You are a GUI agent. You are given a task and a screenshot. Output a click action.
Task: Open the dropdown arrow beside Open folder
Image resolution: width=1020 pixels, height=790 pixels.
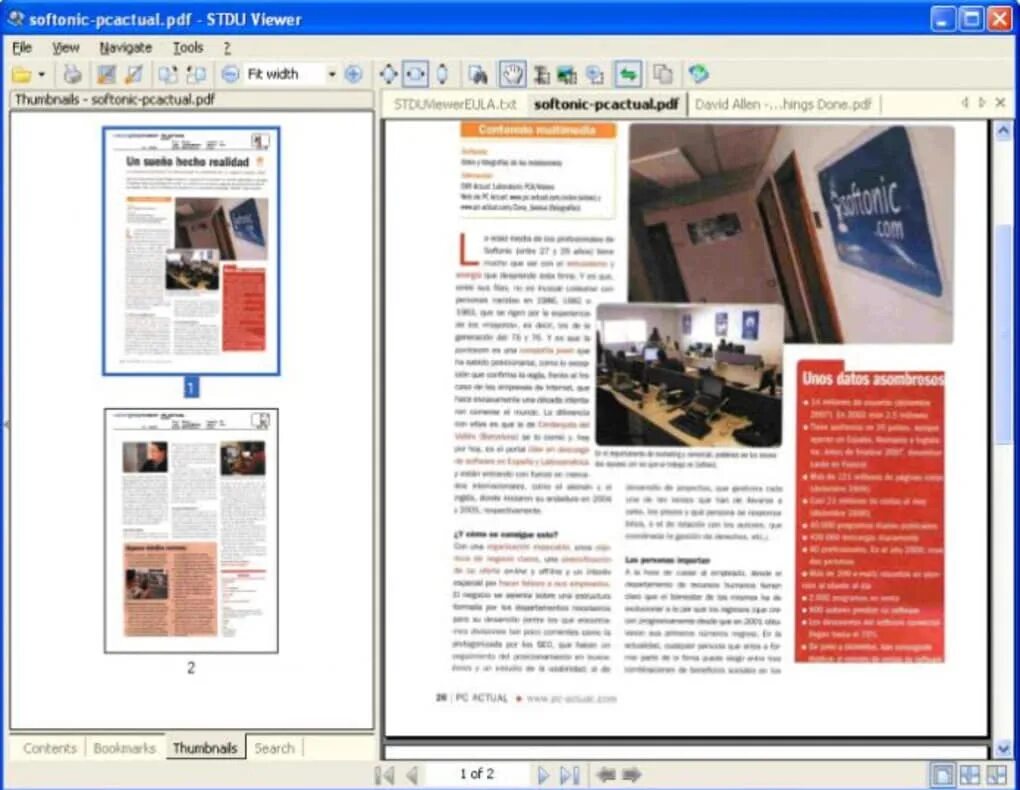pos(42,75)
